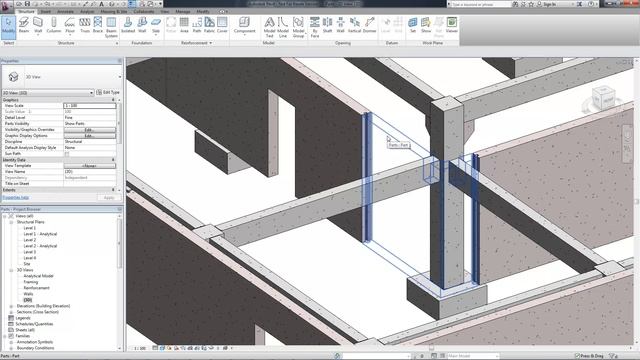Click the Show work plane tool
The width and height of the screenshot is (640, 360).
[x=426, y=25]
